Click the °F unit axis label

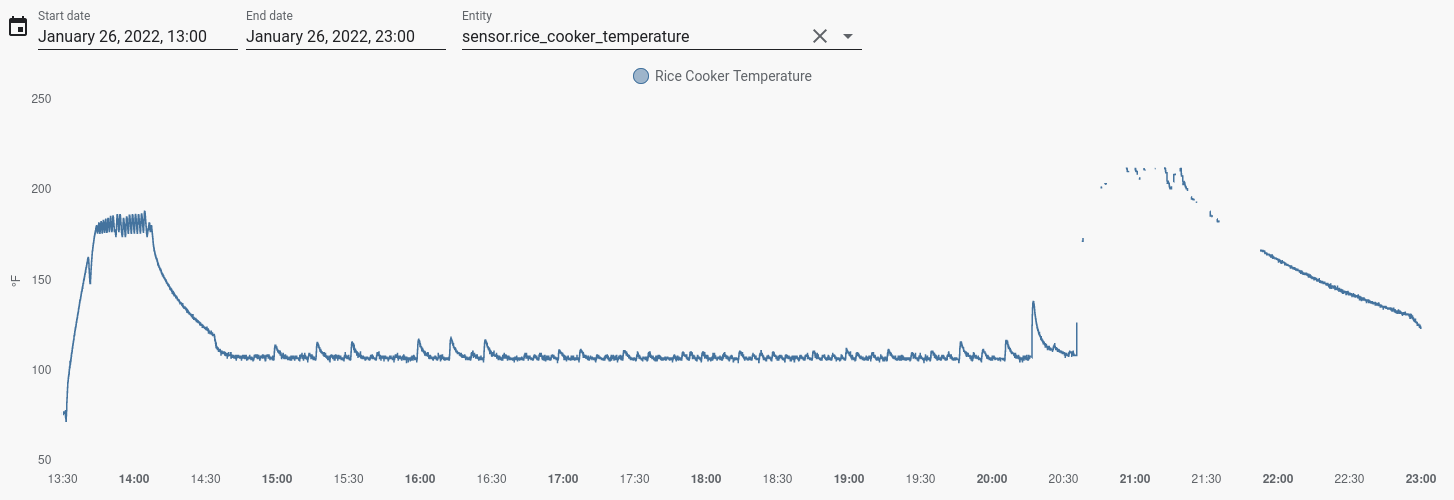pos(16,280)
